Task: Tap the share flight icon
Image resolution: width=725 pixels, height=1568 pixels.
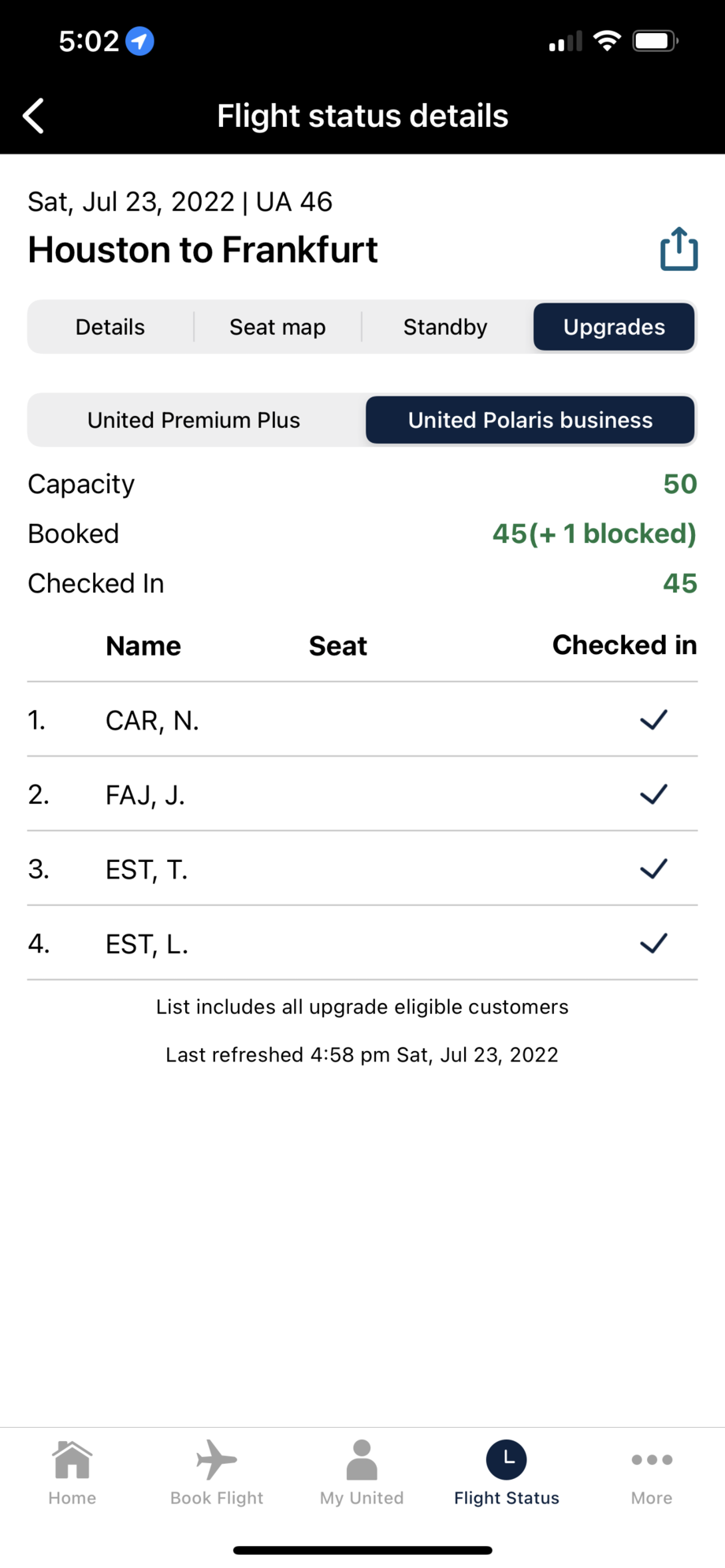Action: 679,250
